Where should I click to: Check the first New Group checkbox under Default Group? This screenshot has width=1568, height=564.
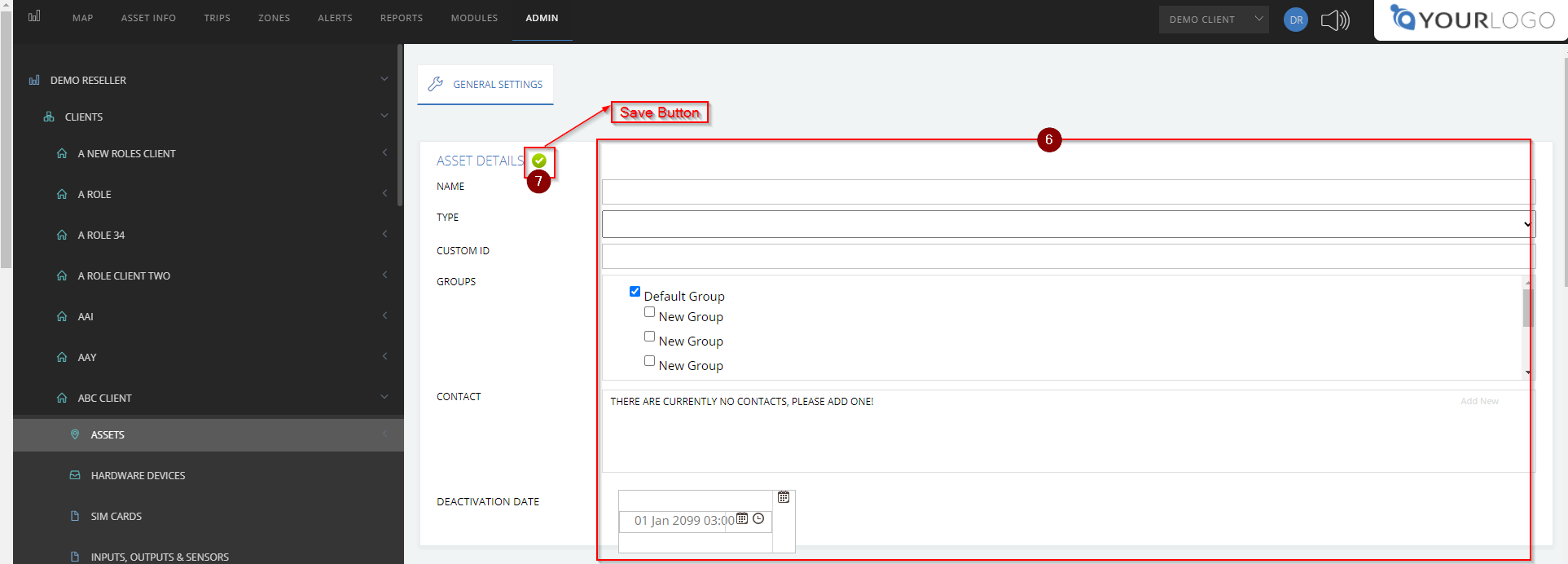point(649,311)
